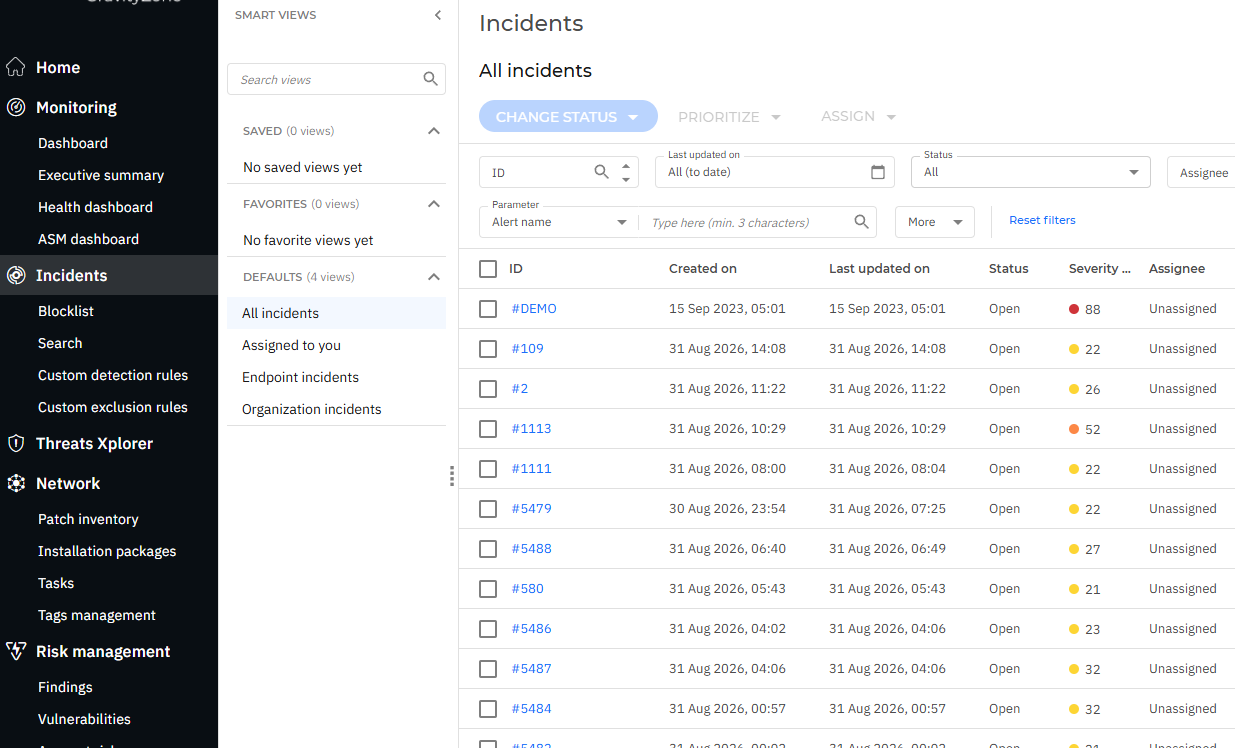Sort by Created on column header

[703, 268]
